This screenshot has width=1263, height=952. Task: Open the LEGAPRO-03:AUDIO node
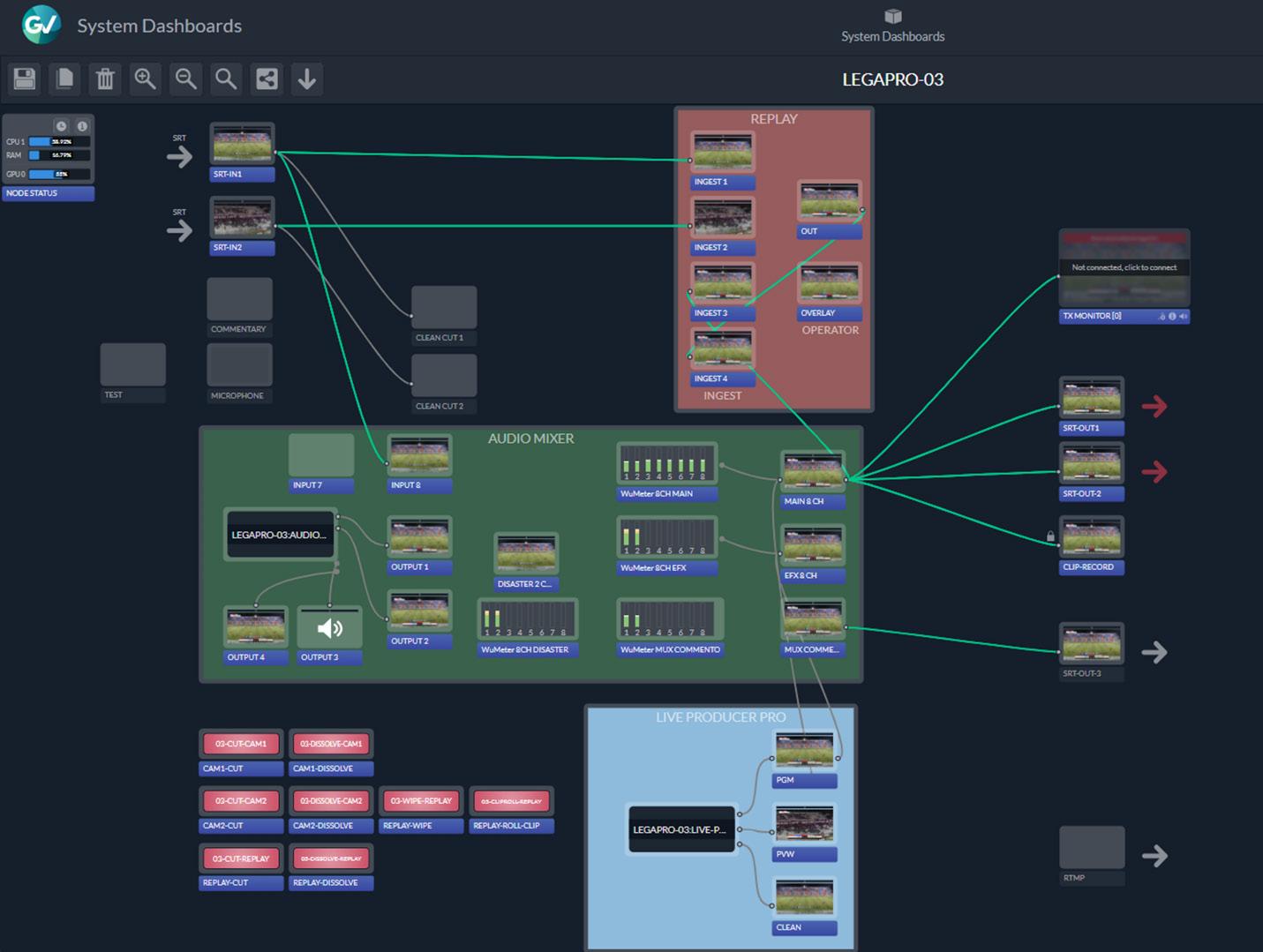tap(281, 535)
